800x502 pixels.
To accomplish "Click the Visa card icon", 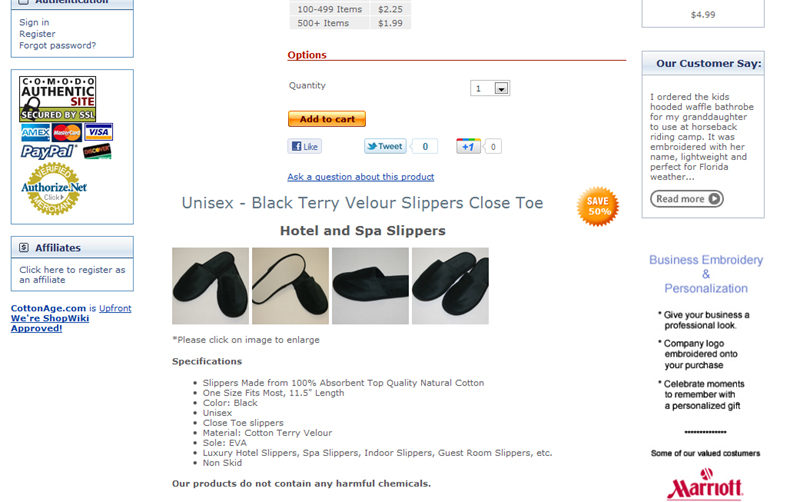I will [x=98, y=132].
